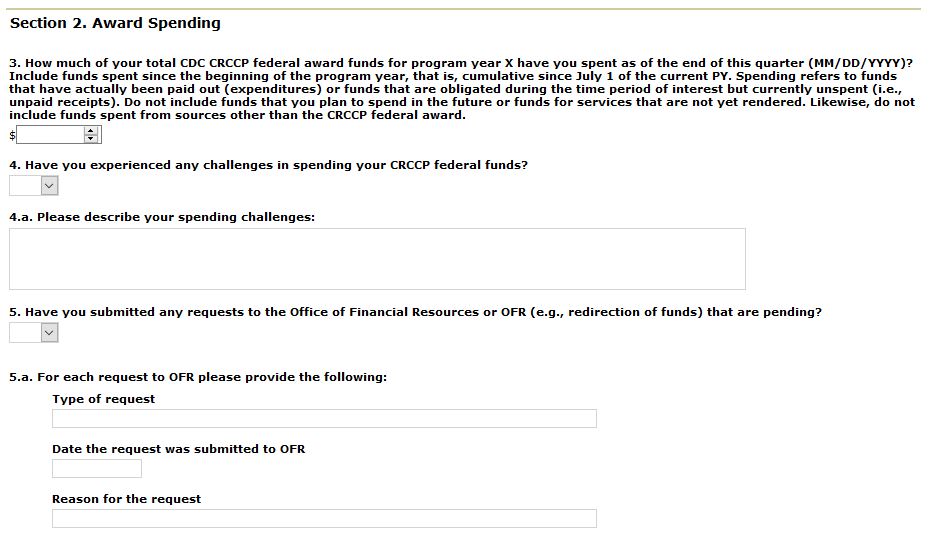Image resolution: width=929 pixels, height=558 pixels.
Task: Click the Type of request text box
Action: pos(324,418)
